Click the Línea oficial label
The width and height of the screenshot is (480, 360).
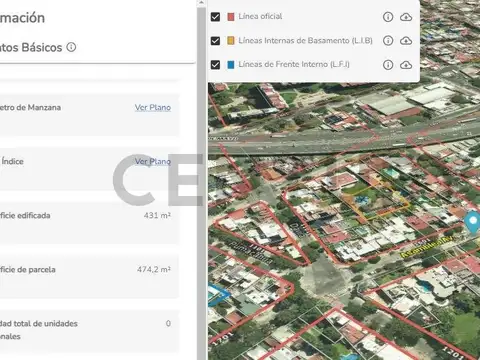[260, 16]
